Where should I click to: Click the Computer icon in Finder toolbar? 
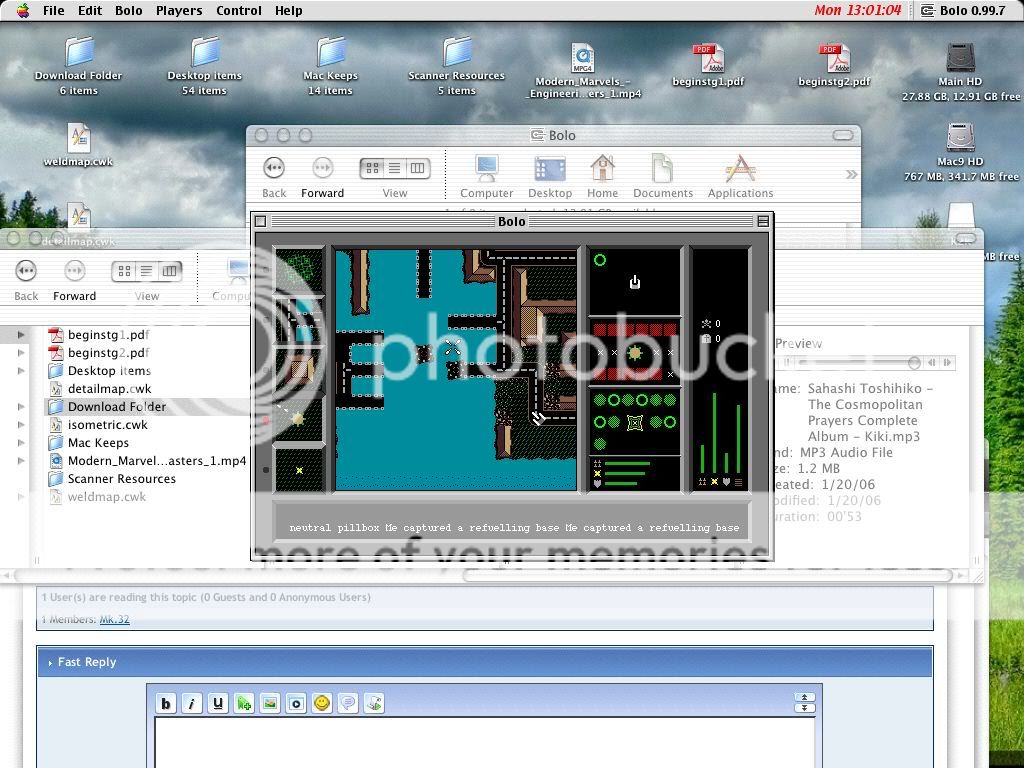[x=486, y=177]
